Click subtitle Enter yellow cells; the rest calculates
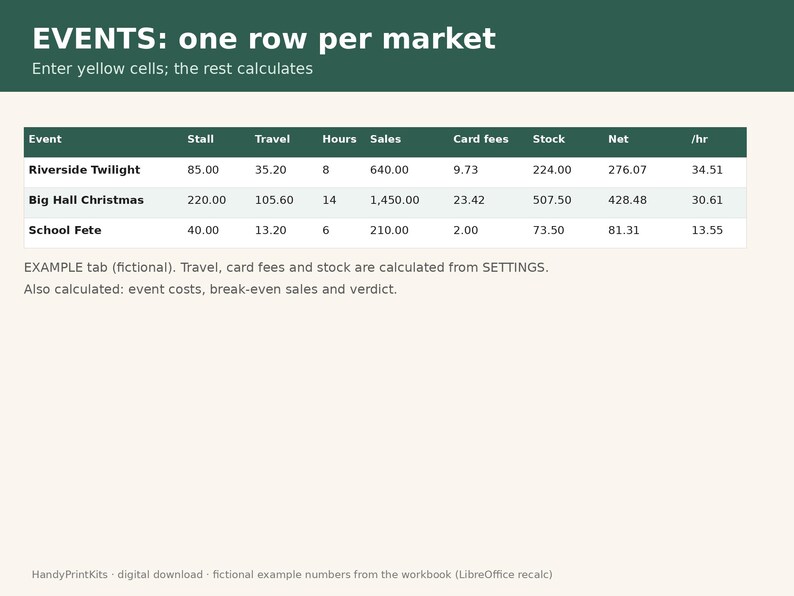 (x=172, y=69)
